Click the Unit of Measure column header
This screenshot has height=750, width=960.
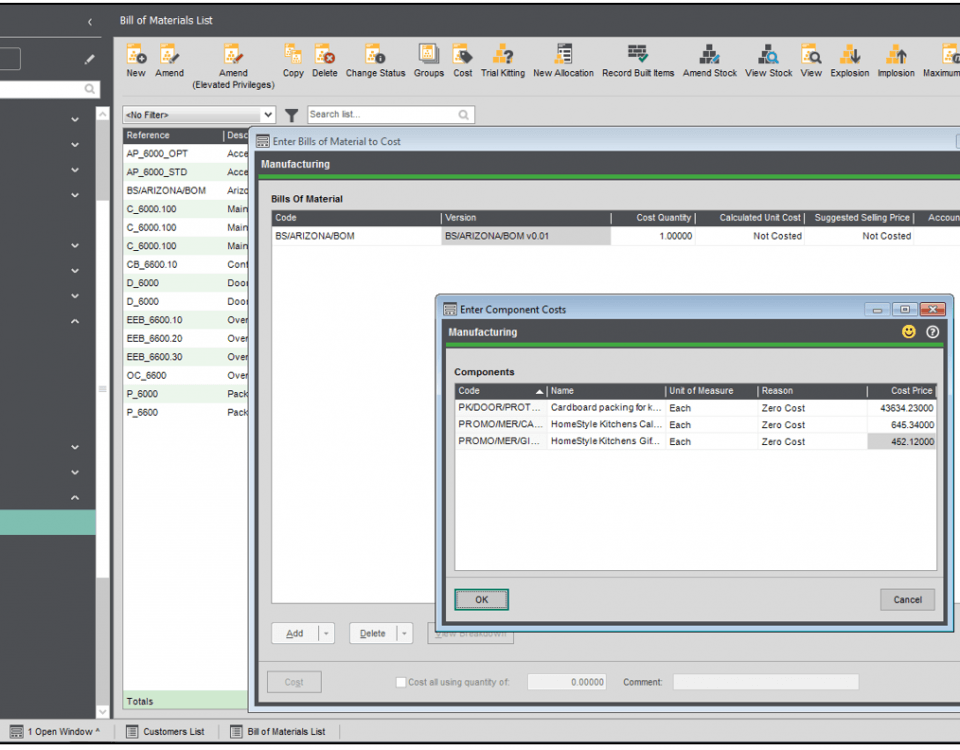(x=711, y=391)
